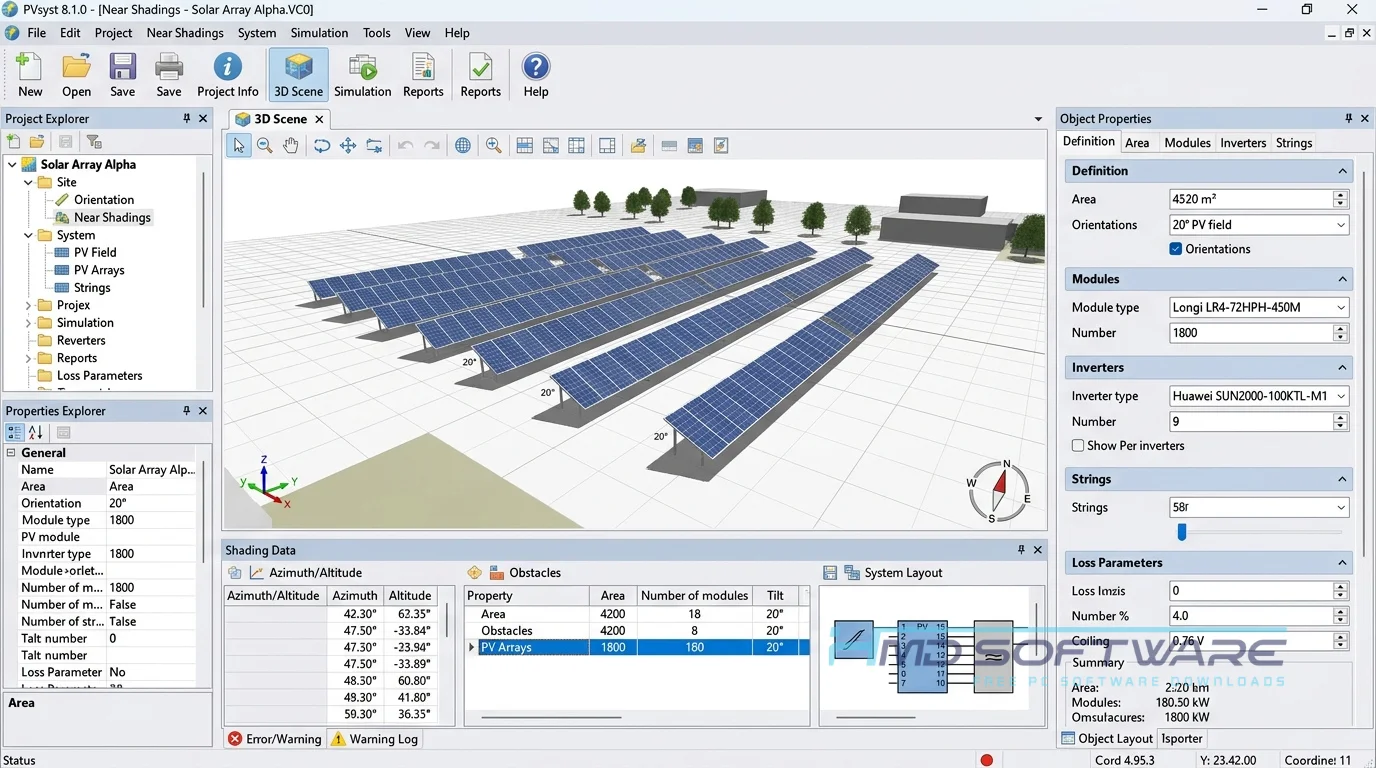Click the undo arrow in 3D Scene toolbar
Screen dimensions: 1376x768
pyautogui.click(x=405, y=145)
